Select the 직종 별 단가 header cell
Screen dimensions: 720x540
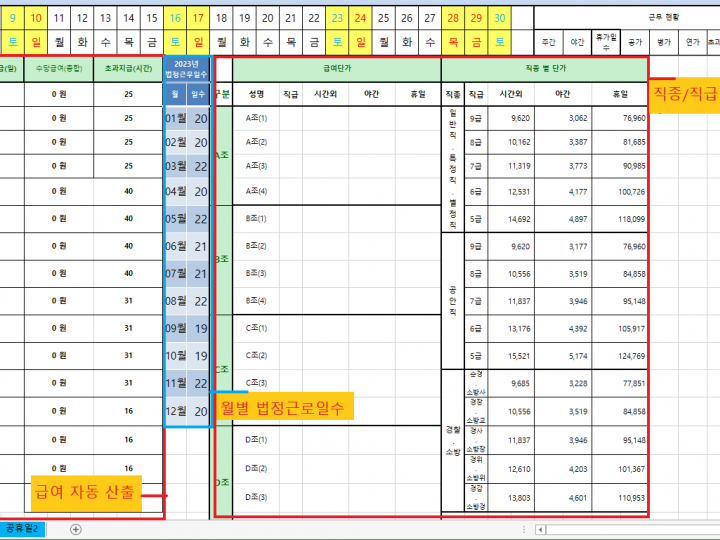[545, 69]
